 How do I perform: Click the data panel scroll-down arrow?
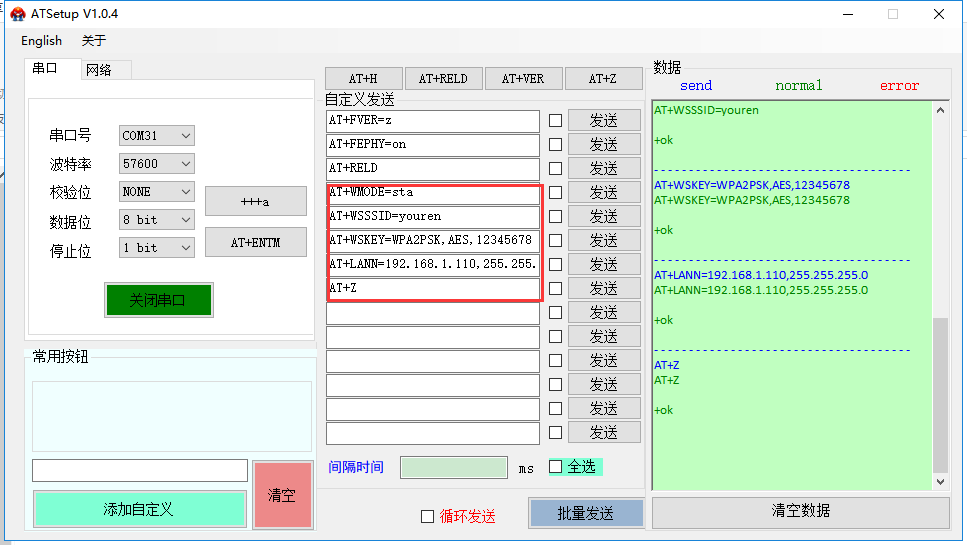pyautogui.click(x=940, y=481)
